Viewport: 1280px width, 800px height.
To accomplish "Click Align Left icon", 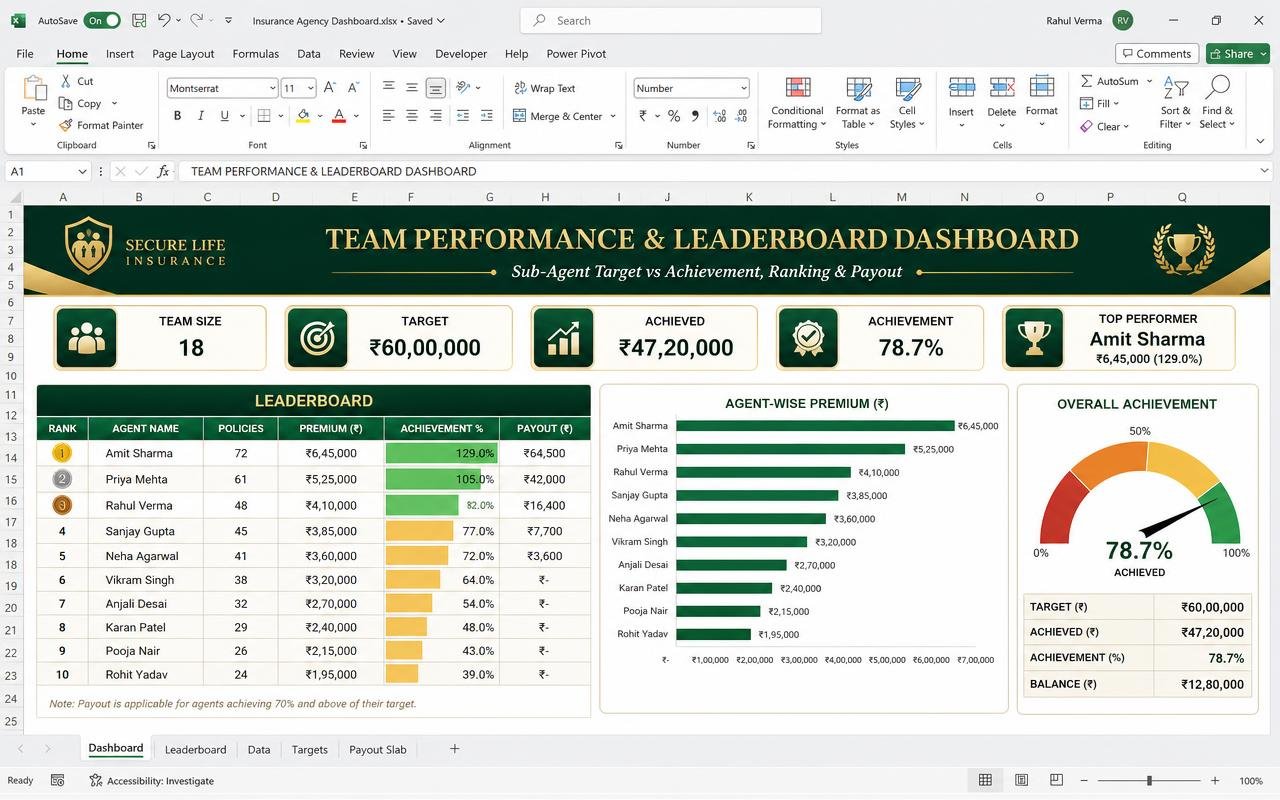I will pos(388,116).
